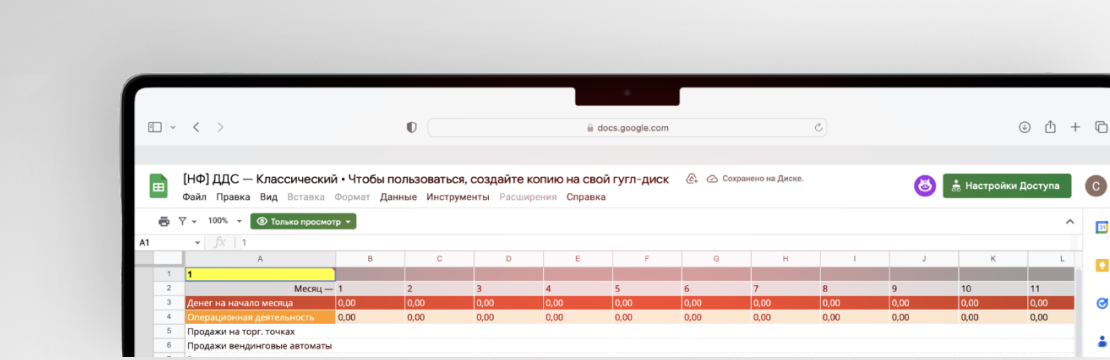The width and height of the screenshot is (1110, 360).
Task: Reload the page with the refresh icon
Action: click(x=818, y=128)
